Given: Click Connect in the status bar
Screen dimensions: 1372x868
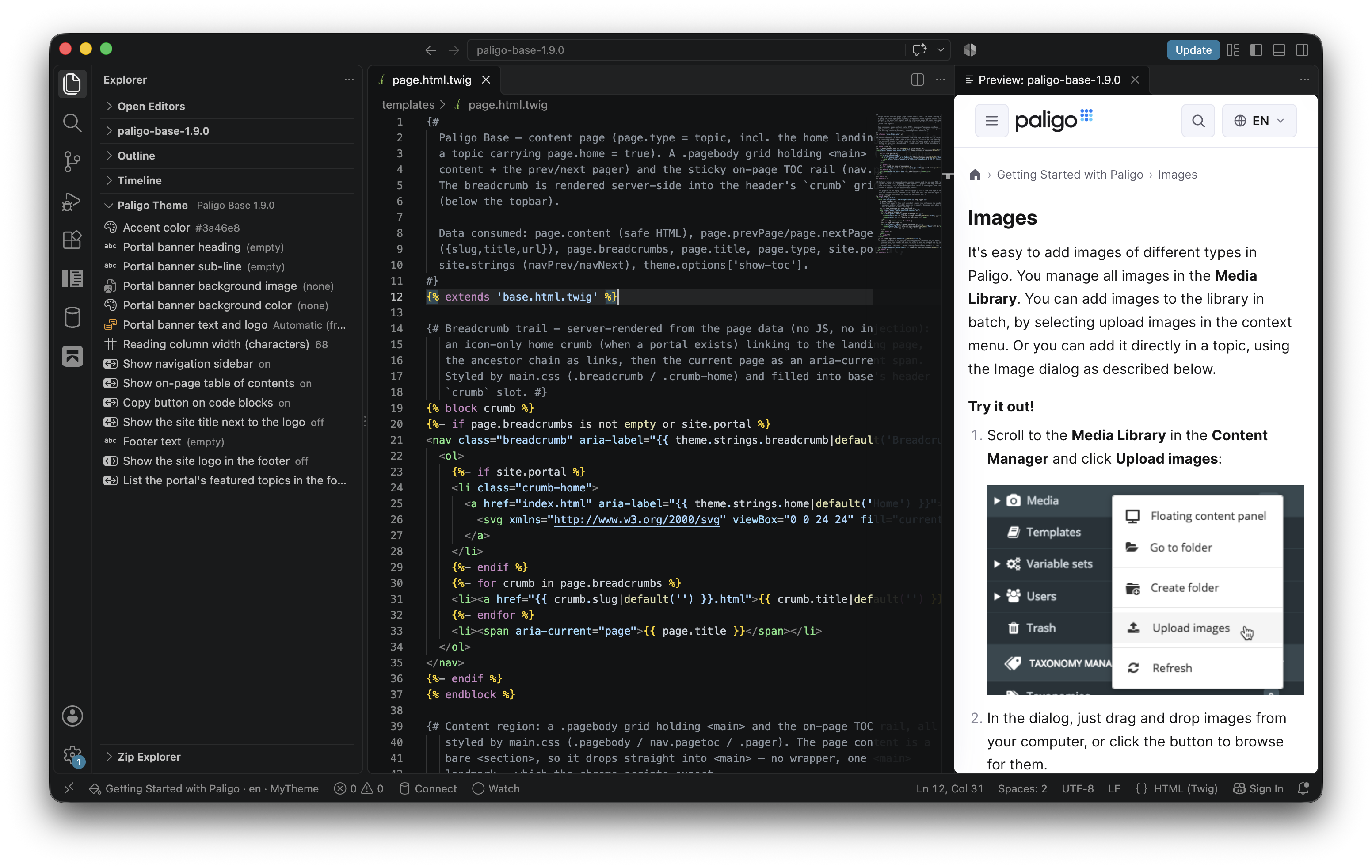Looking at the screenshot, I should [428, 788].
